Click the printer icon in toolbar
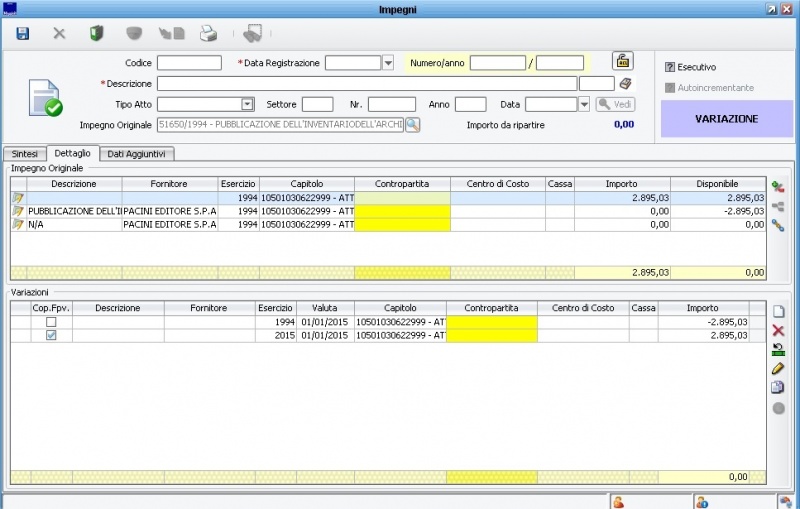 click(208, 33)
